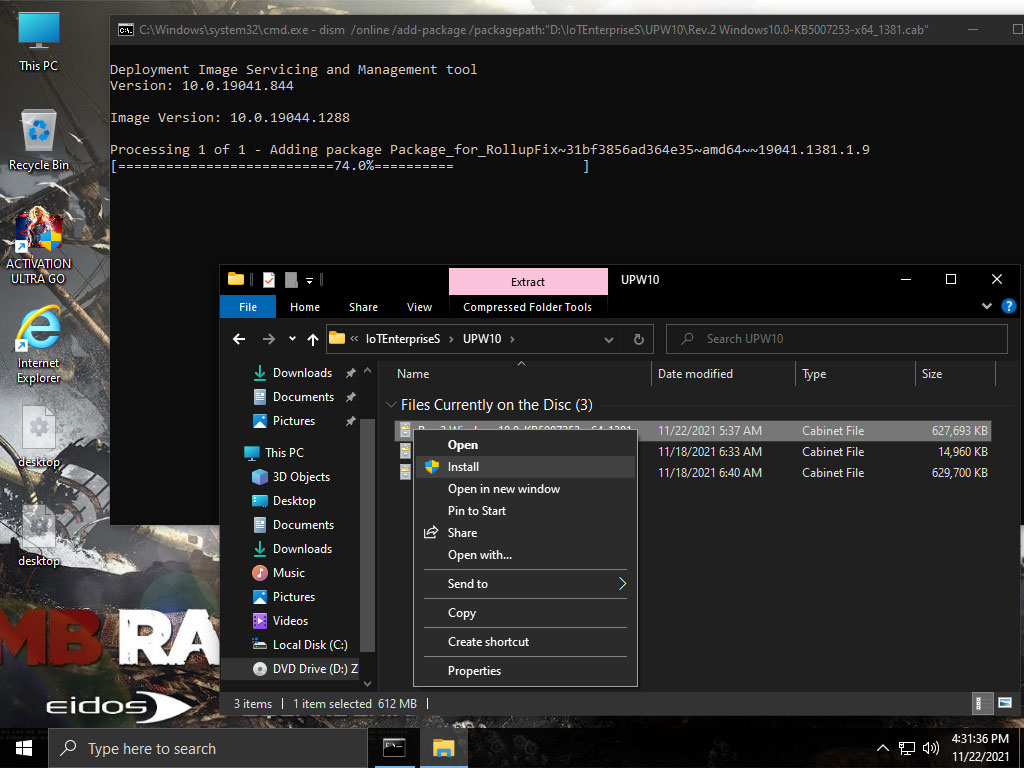Sort files by the Type column header

click(x=856, y=374)
